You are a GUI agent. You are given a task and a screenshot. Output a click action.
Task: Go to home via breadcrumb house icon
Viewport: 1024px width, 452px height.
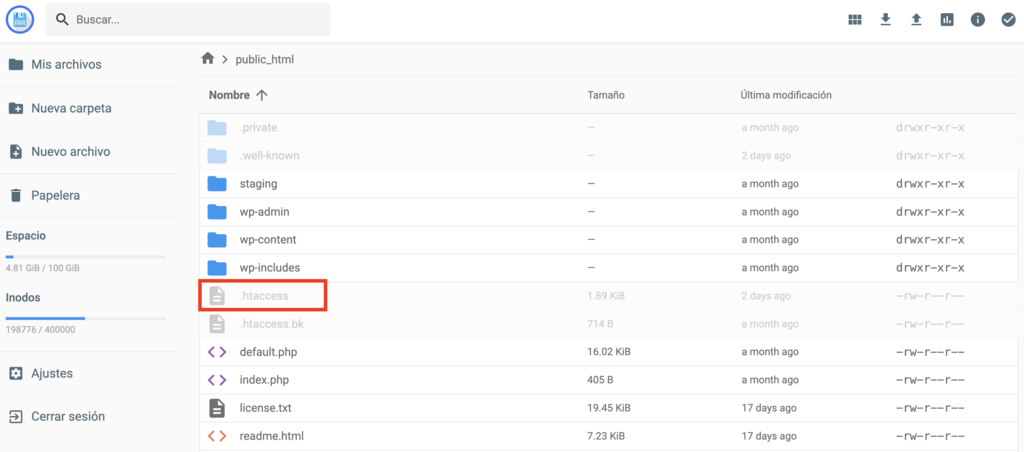tap(208, 59)
